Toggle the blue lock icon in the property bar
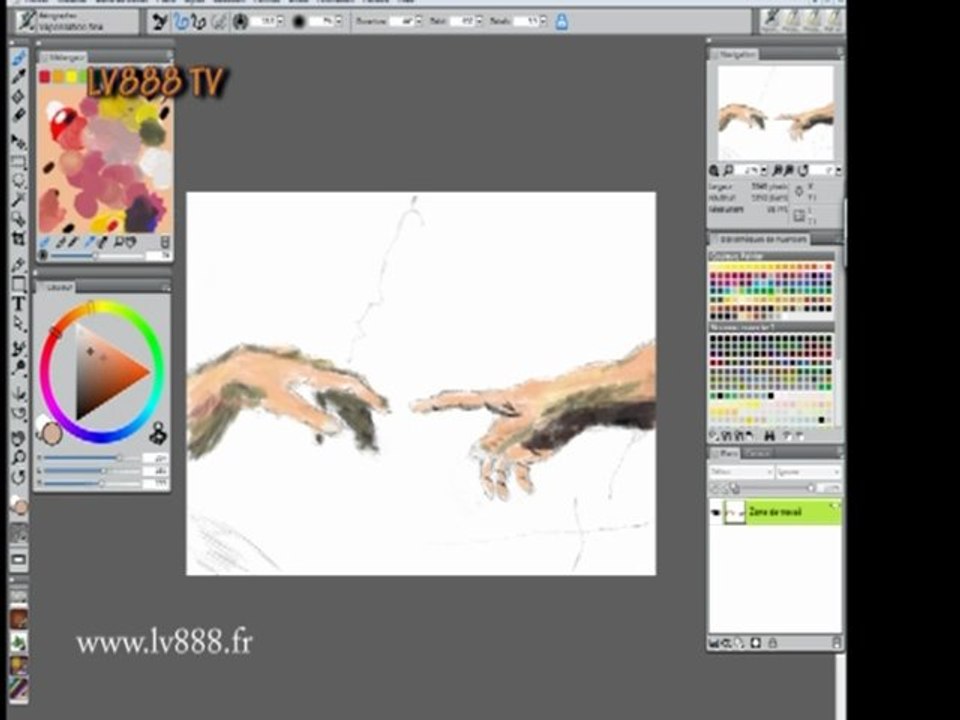 (x=561, y=22)
